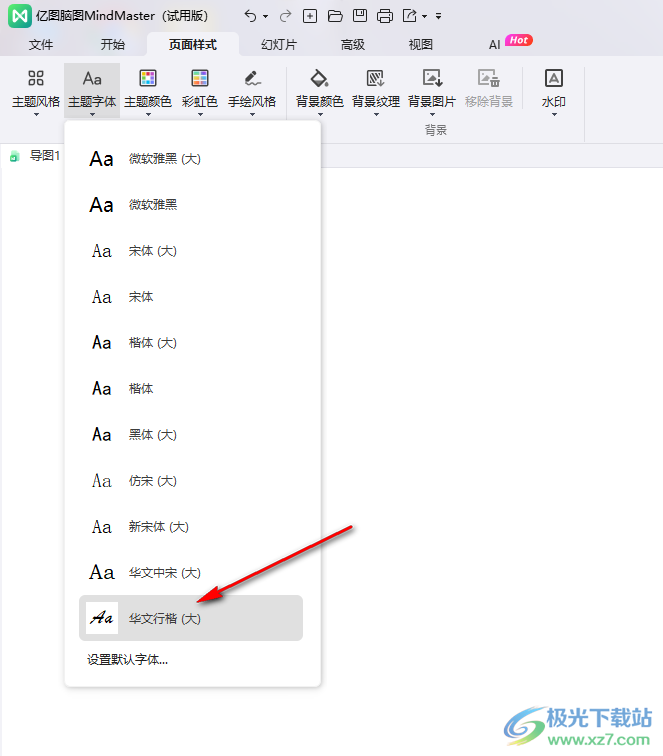This screenshot has height=756, width=663.
Task: Choose the 黑体 (大) theme font
Action: coord(191,434)
